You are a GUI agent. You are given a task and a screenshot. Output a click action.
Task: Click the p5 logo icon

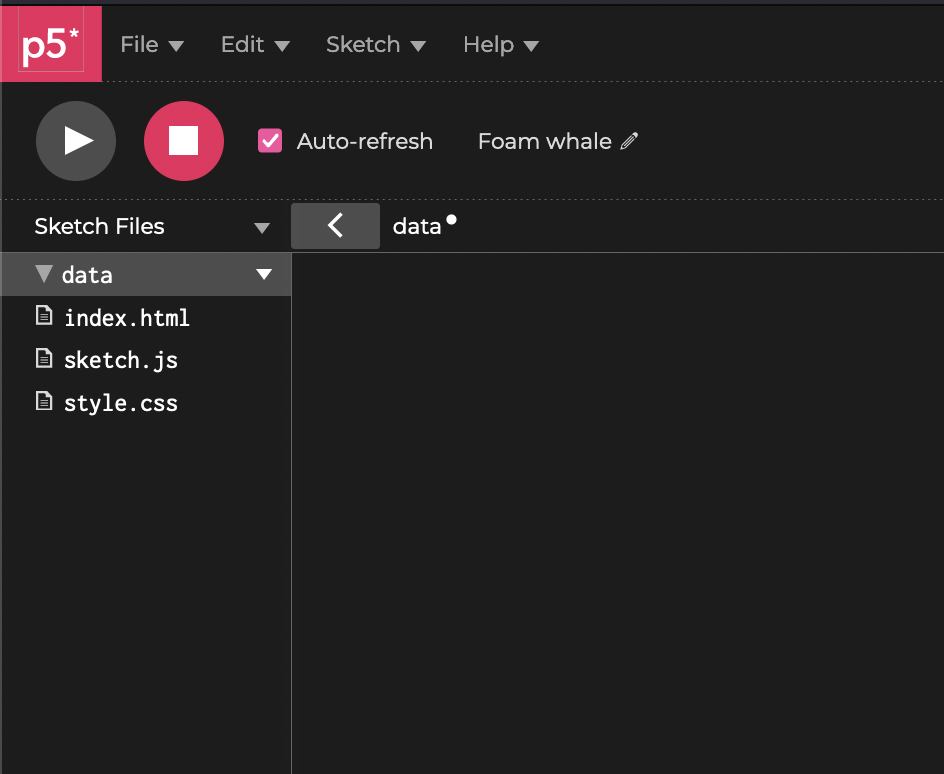(x=51, y=43)
